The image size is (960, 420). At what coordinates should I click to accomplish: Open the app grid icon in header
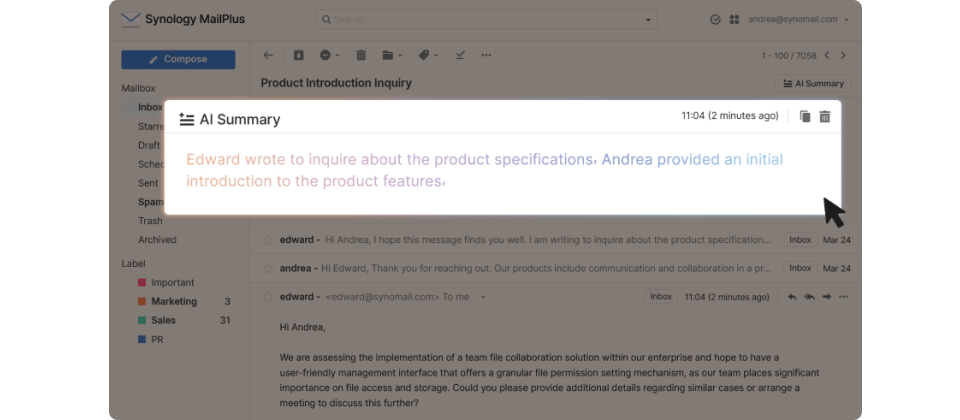[x=734, y=19]
